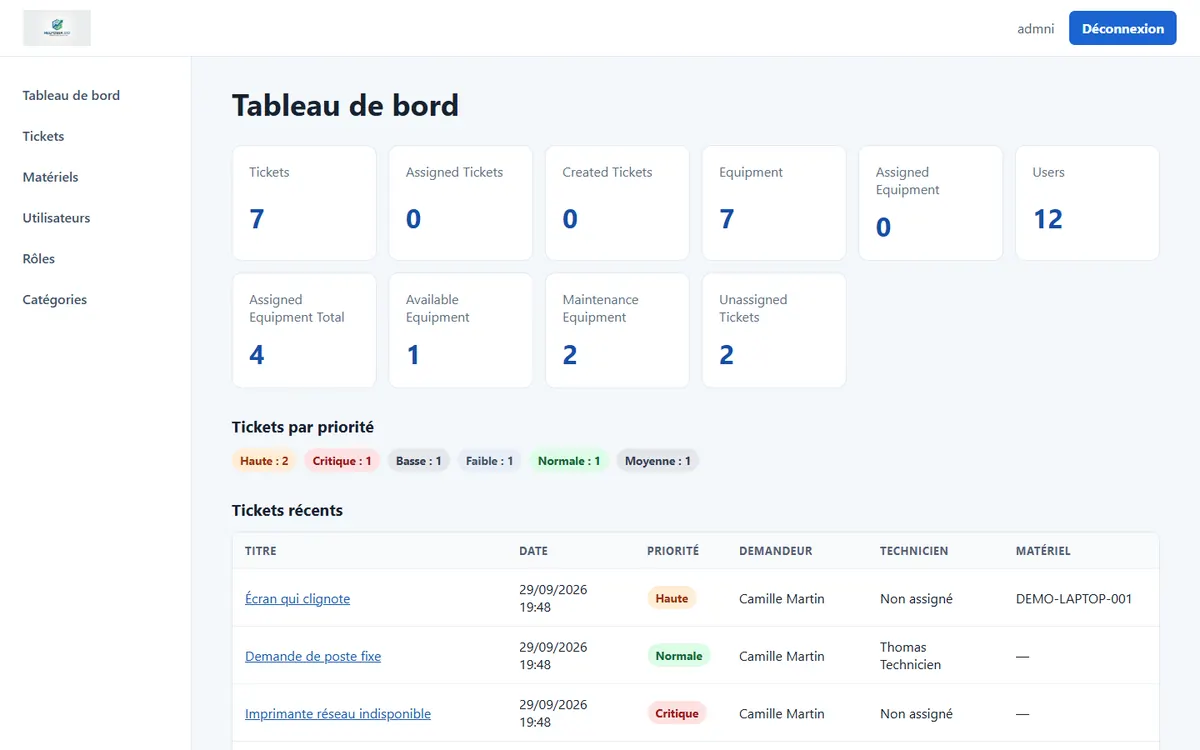Click the Users card showing 12
This screenshot has width=1200, height=750.
tap(1087, 203)
